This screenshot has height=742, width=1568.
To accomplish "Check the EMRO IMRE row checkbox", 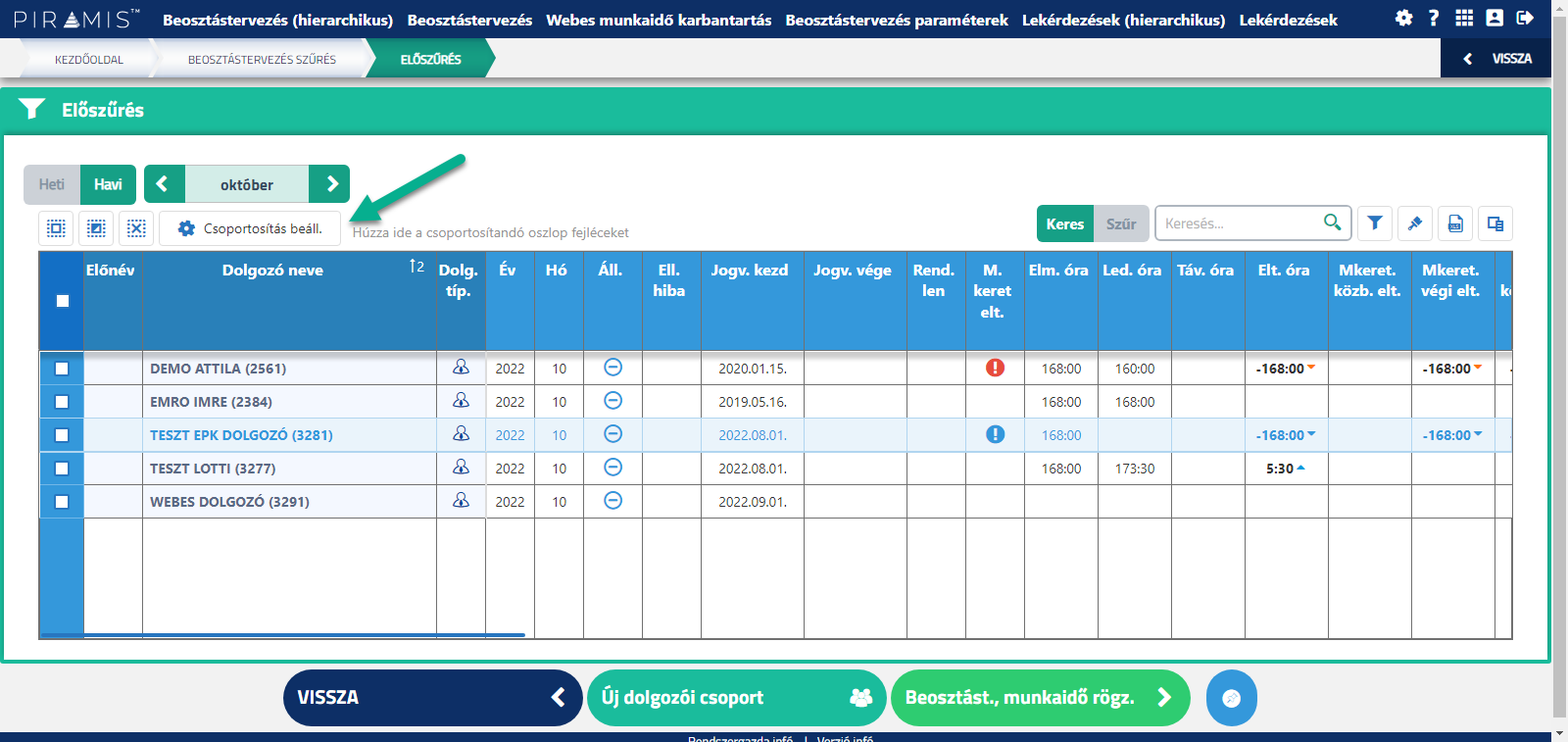I will coord(62,402).
